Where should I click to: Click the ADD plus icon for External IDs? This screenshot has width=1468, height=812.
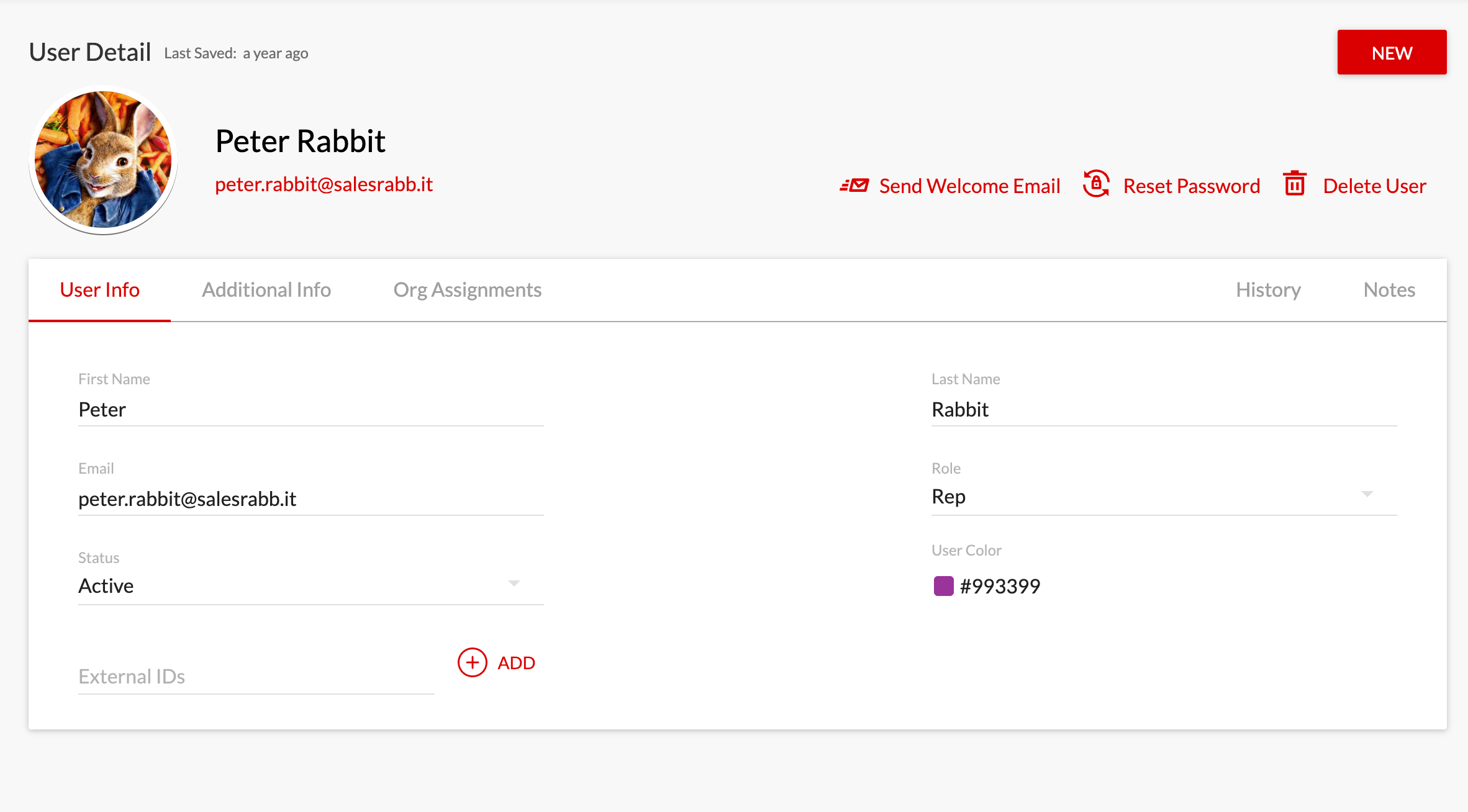point(471,662)
